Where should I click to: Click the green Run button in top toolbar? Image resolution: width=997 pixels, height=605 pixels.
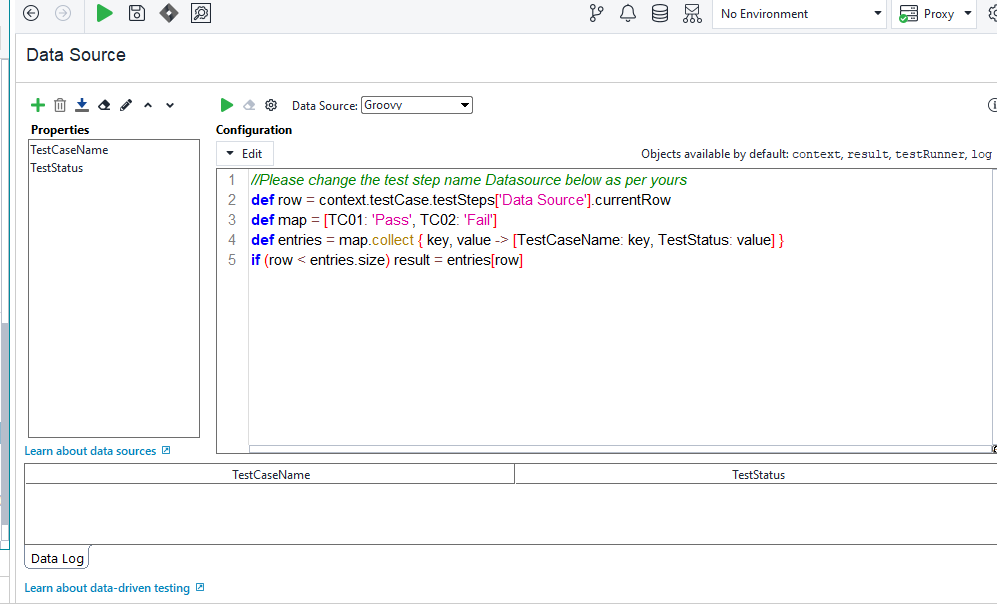105,13
